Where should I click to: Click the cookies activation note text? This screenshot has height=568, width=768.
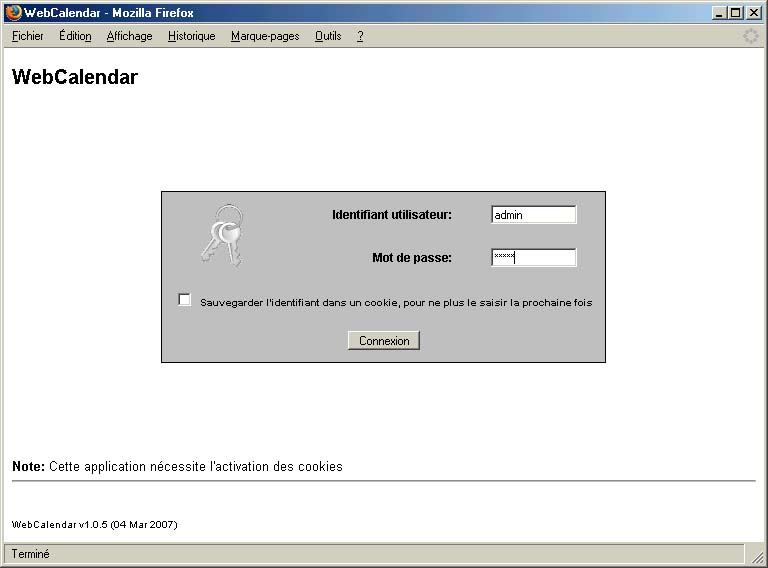177,466
